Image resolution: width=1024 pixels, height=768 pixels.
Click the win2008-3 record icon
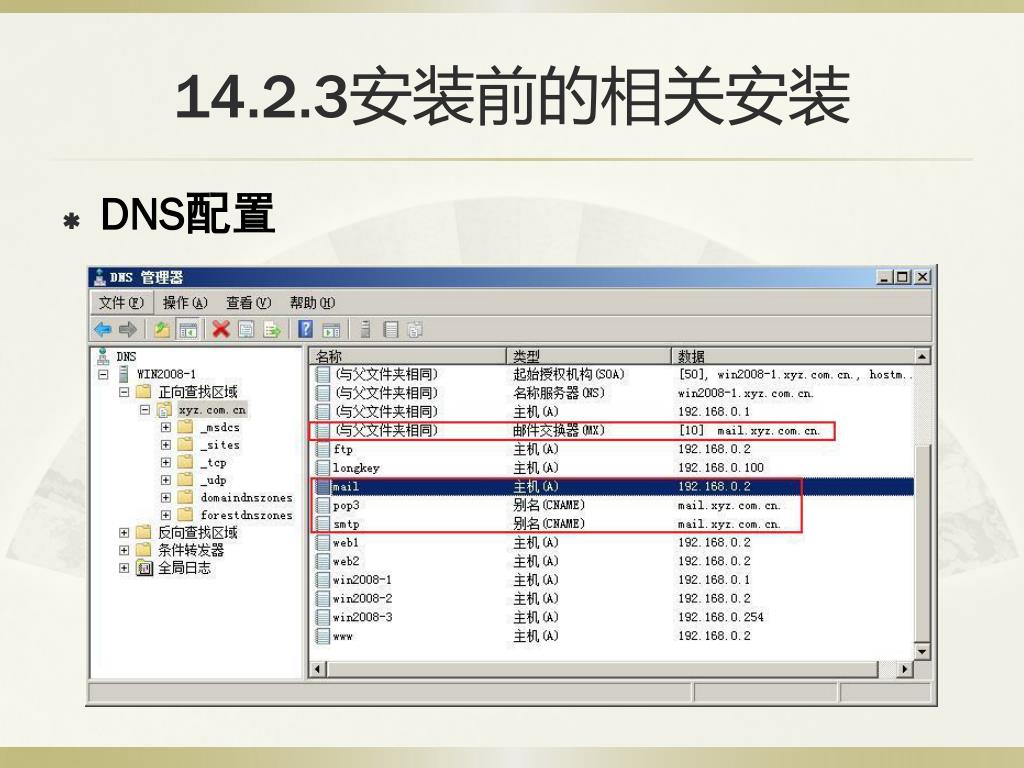point(323,617)
